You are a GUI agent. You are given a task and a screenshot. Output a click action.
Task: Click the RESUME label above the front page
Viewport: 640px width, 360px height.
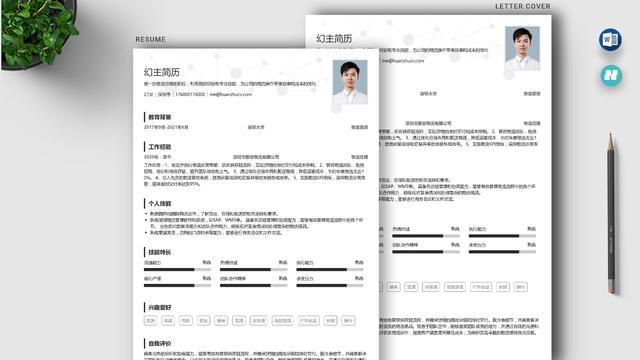pyautogui.click(x=151, y=40)
